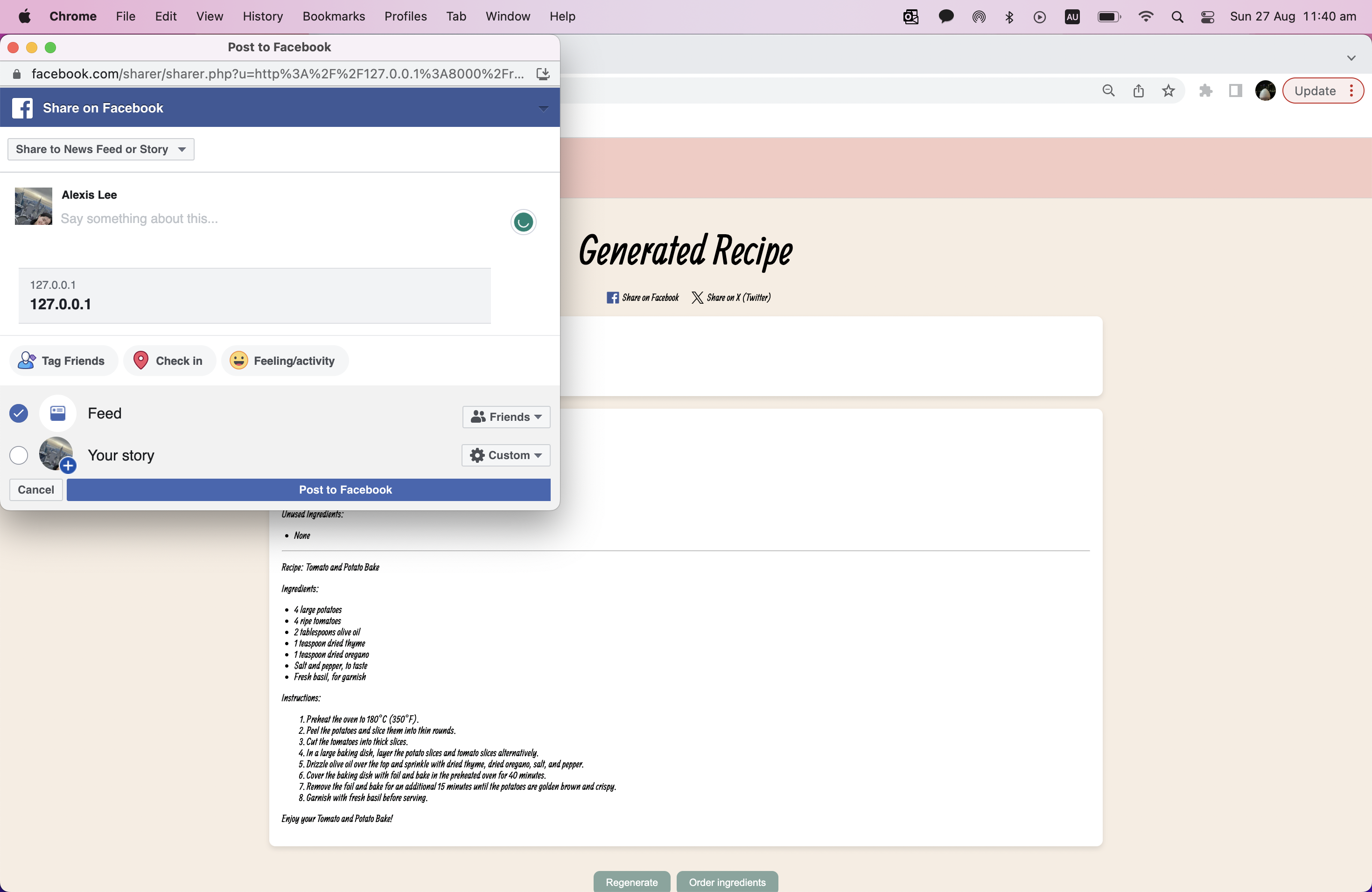Click the Facebook logo in Share header
This screenshot has height=892, width=1372.
click(x=22, y=108)
